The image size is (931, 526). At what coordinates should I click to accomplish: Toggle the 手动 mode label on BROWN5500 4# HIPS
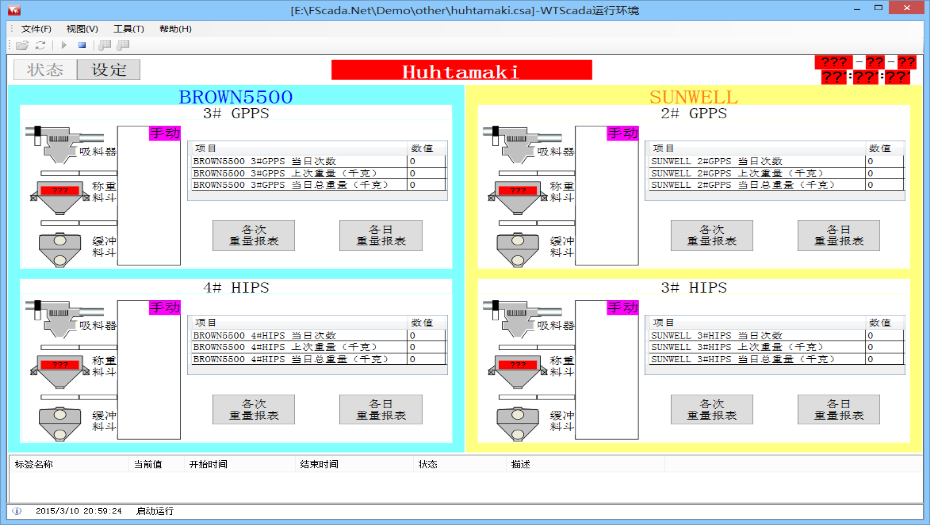(164, 308)
